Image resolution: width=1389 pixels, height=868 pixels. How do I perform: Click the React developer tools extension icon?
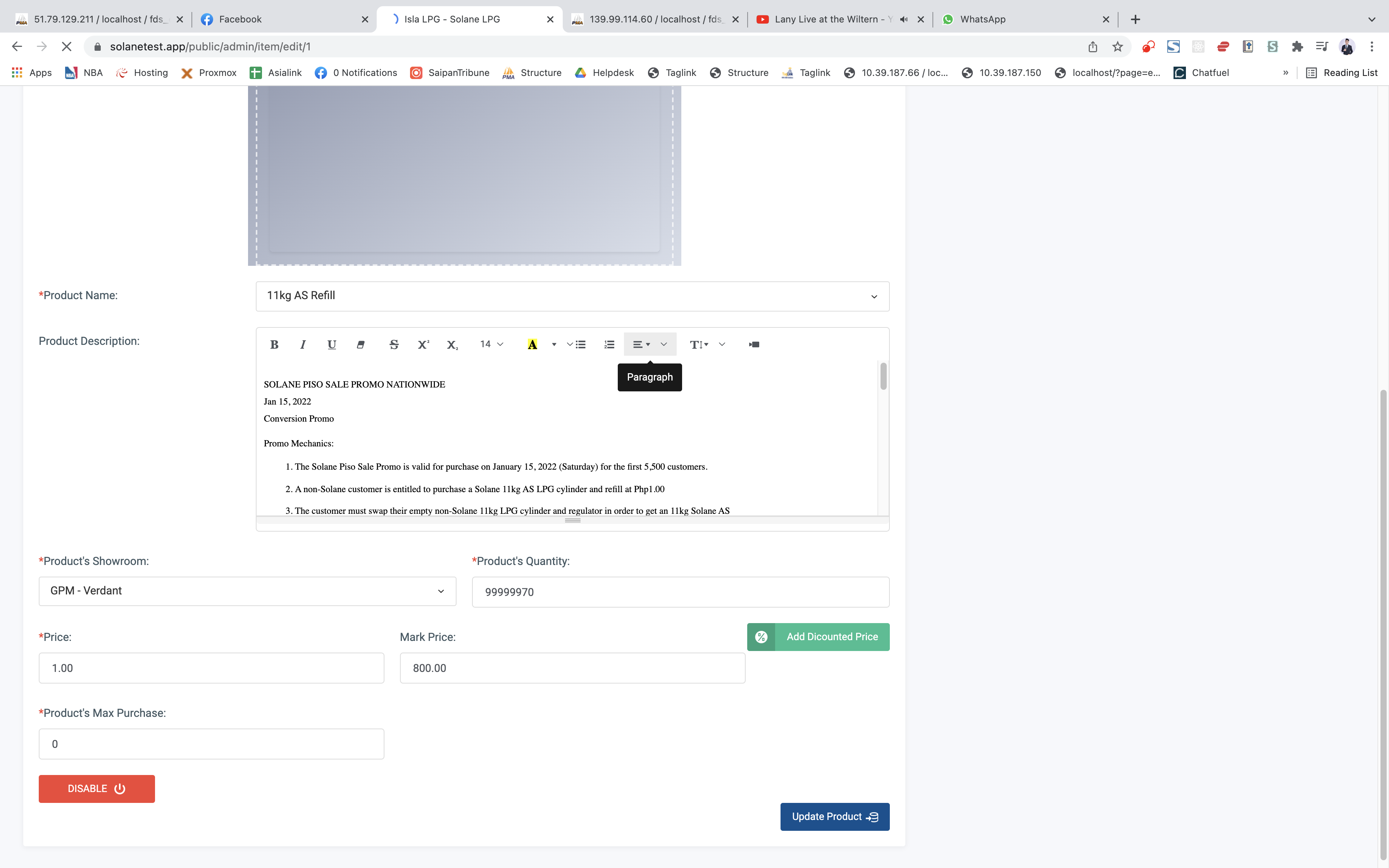[x=1198, y=46]
